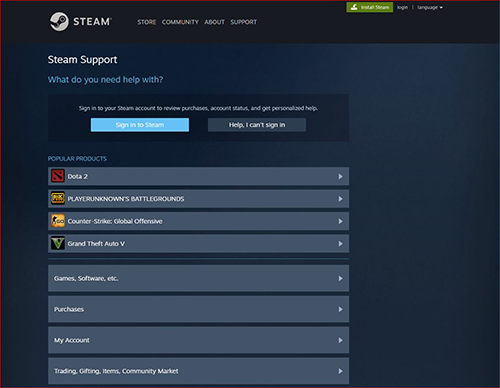
Task: Click Sign in to Steam button
Action: click(140, 125)
